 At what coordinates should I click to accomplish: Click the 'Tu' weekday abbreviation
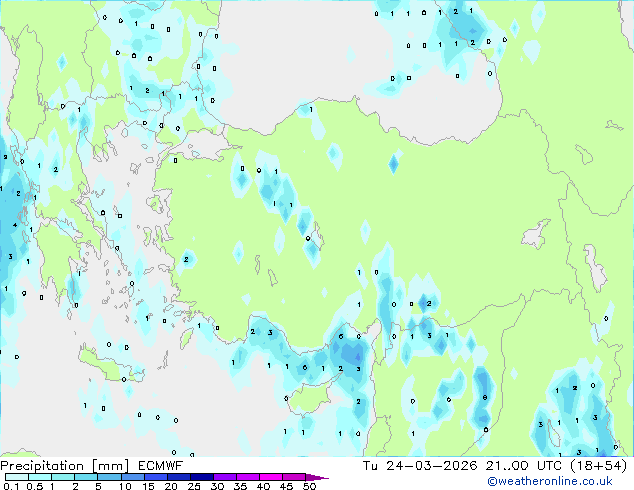[x=370, y=466]
